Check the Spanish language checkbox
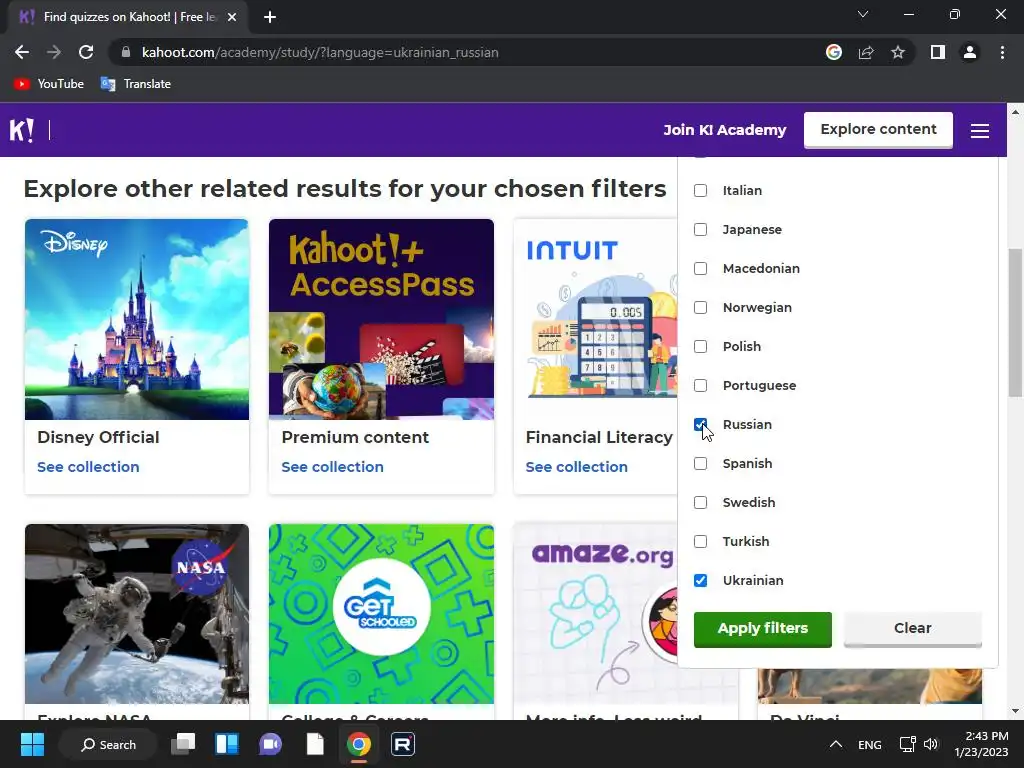 click(700, 464)
